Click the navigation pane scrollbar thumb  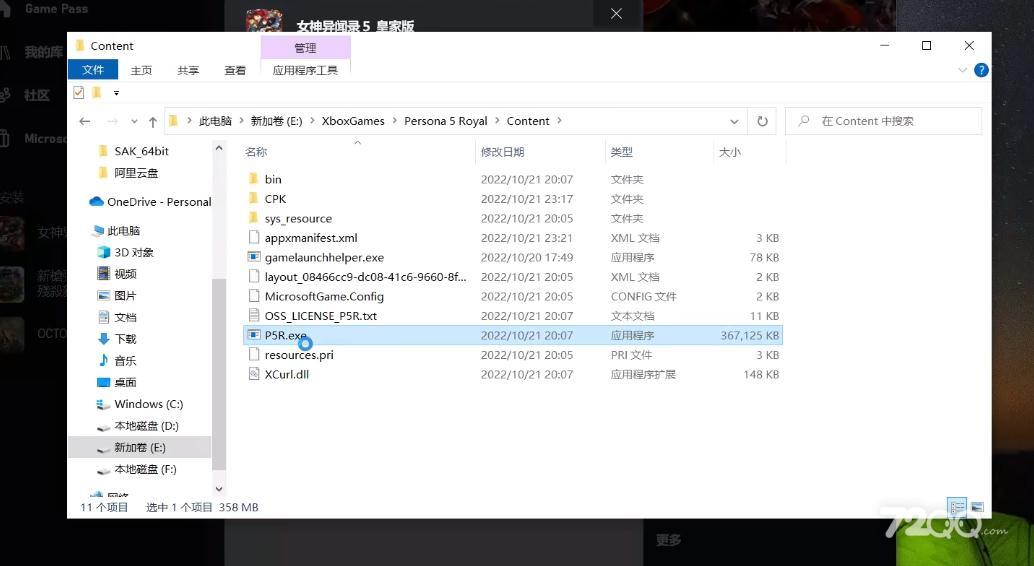tap(219, 373)
